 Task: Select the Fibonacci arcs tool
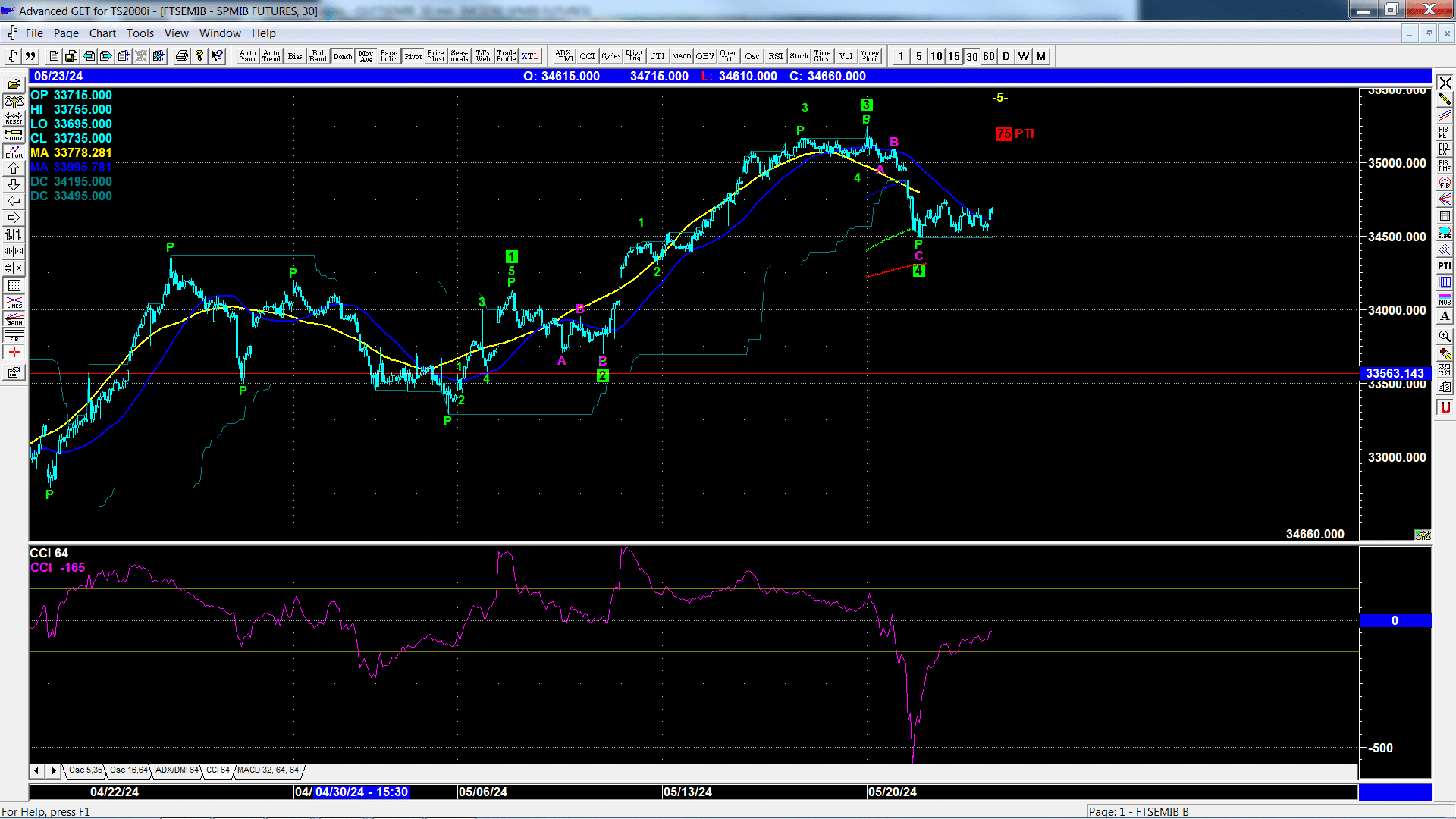point(1445,183)
